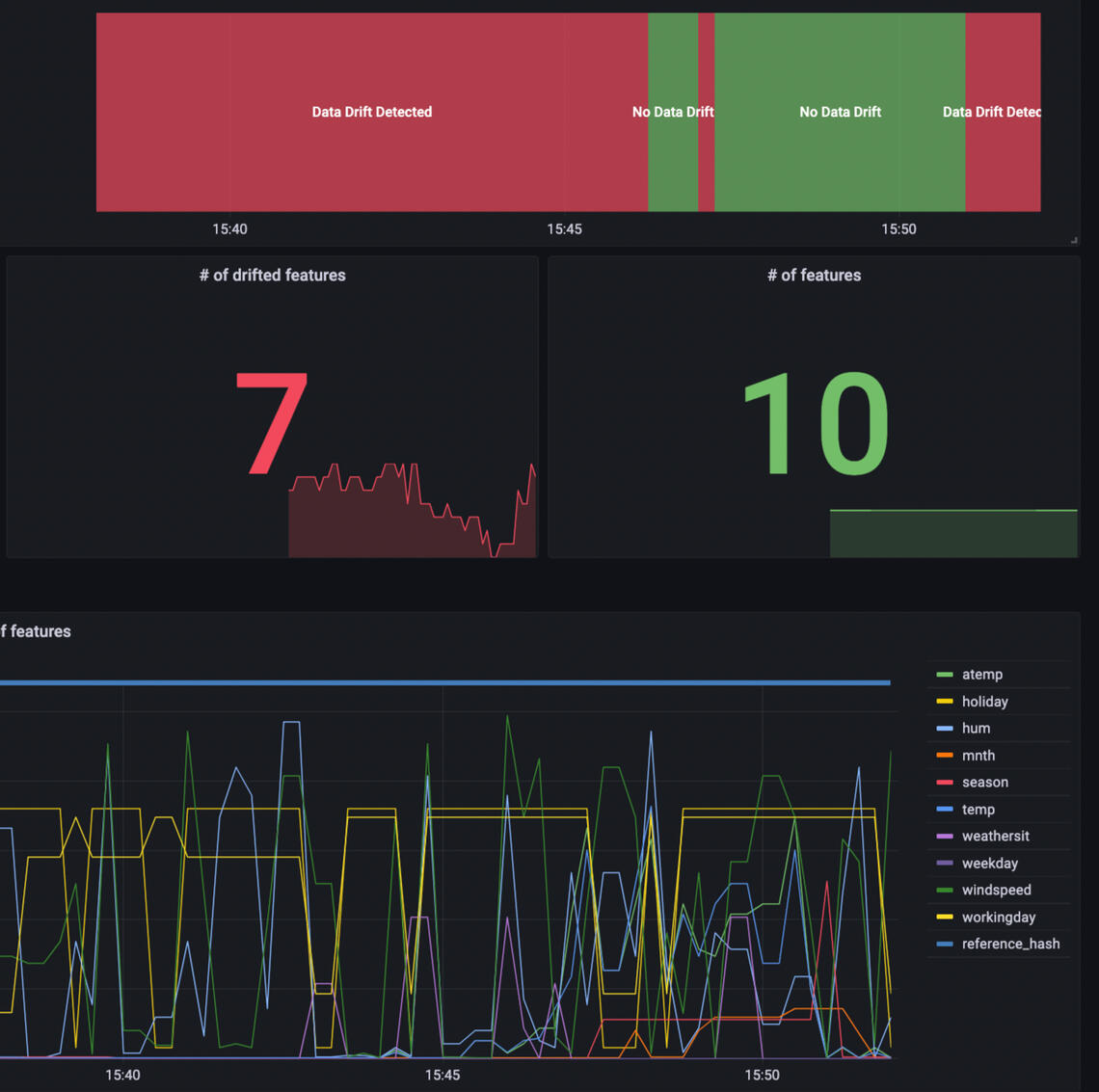Toggle the workingday legend label
1099x1092 pixels.
(x=998, y=918)
